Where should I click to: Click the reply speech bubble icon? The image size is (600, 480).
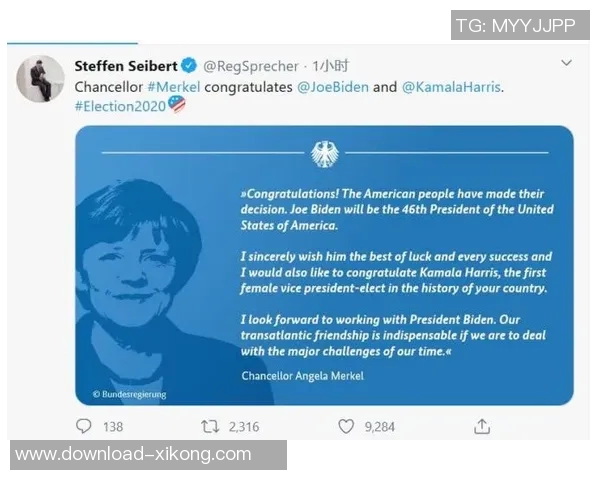[84, 427]
